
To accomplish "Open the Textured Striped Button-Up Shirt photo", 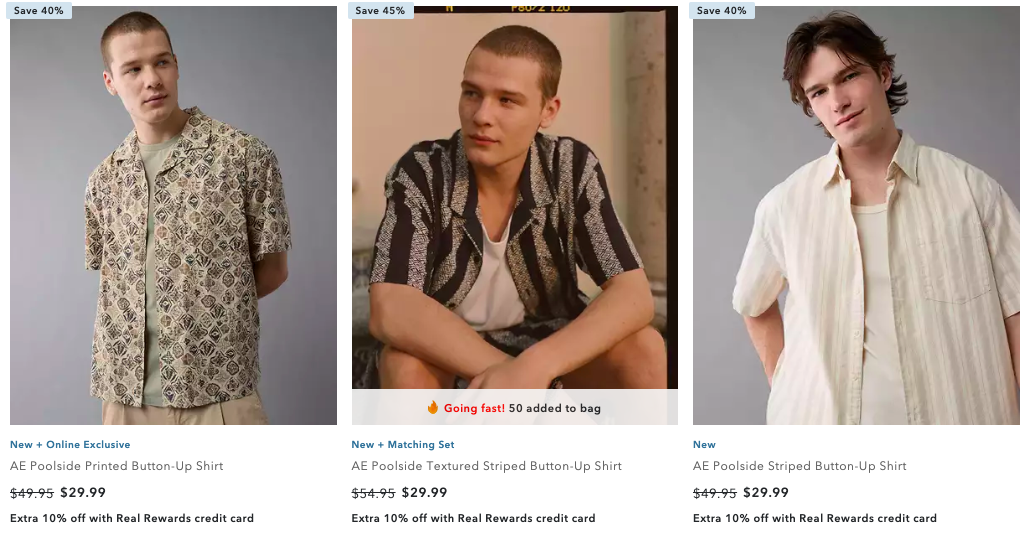I will click(514, 200).
